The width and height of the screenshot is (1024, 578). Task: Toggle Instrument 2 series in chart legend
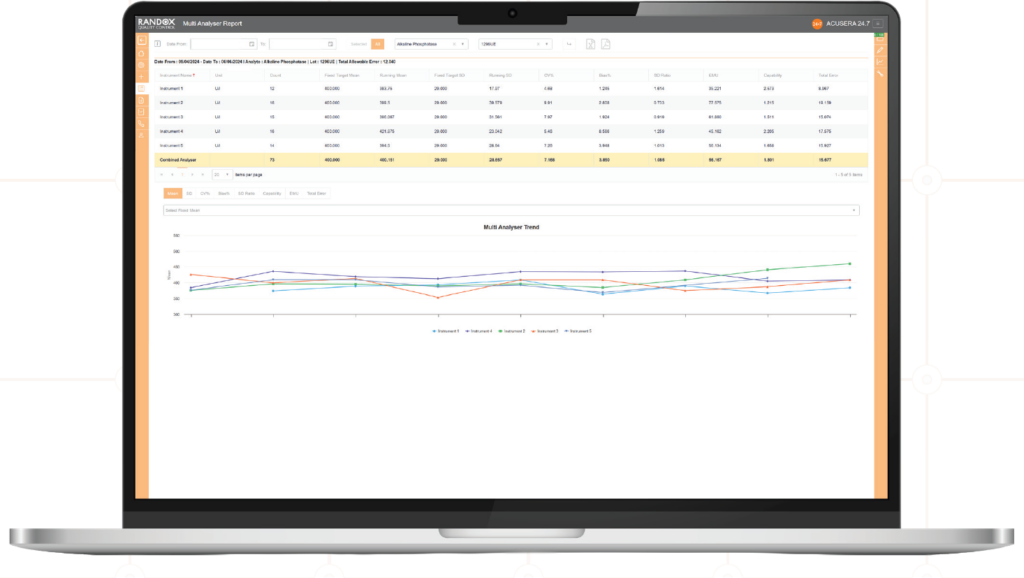[x=513, y=331]
